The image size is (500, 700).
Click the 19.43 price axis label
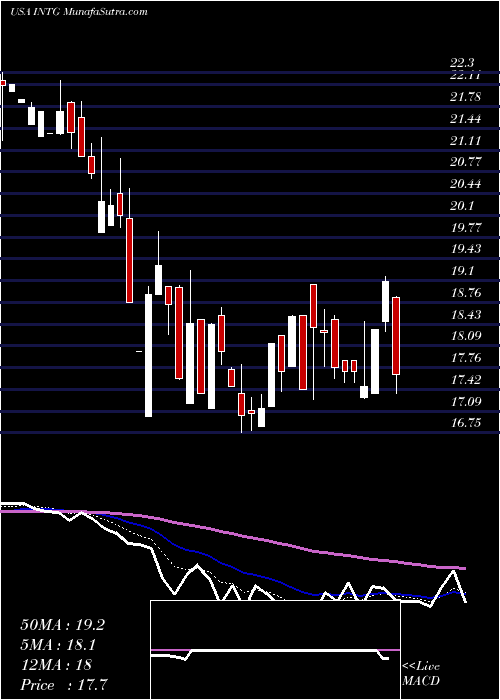[466, 249]
